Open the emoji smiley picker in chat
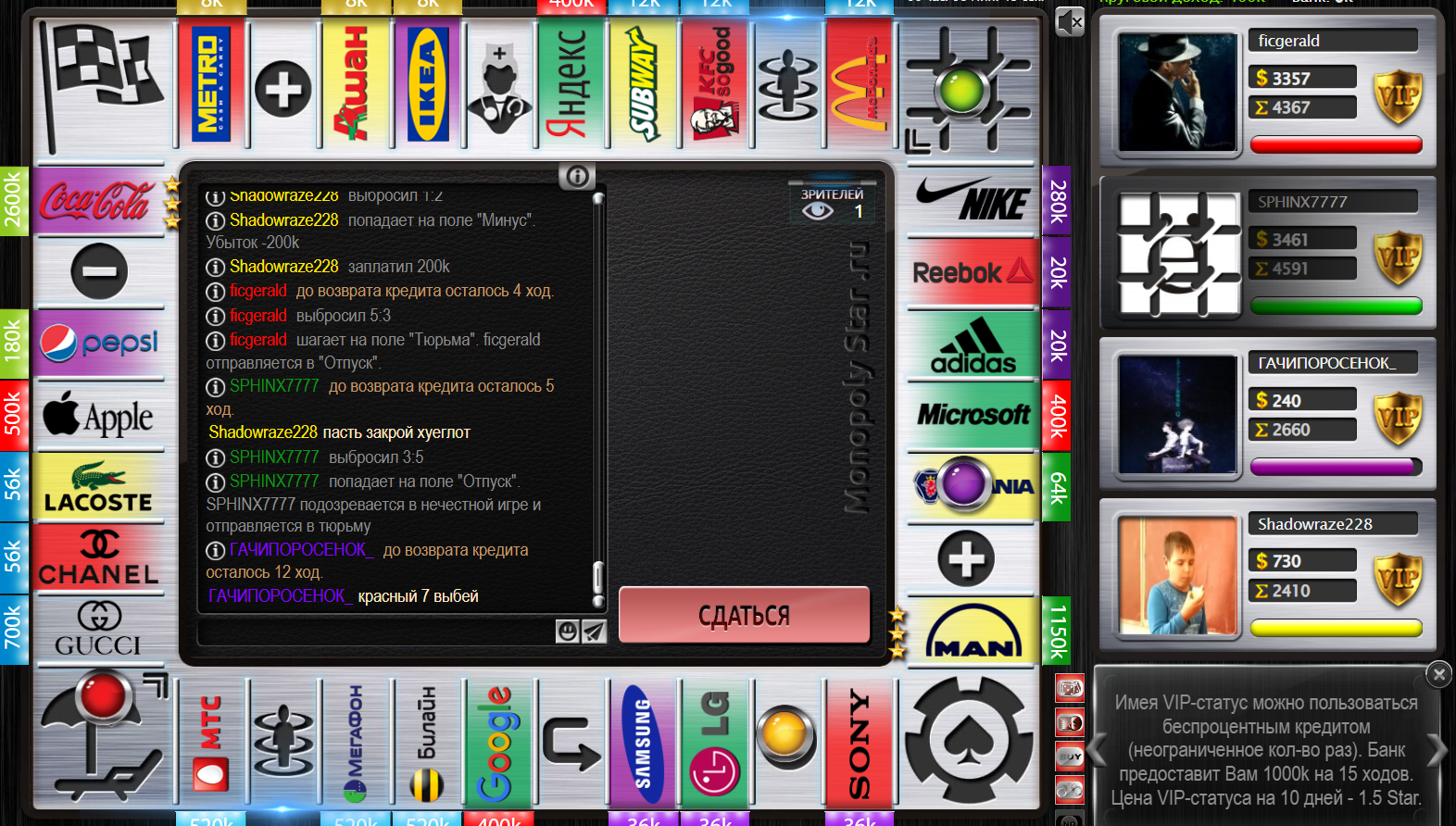 coord(568,632)
